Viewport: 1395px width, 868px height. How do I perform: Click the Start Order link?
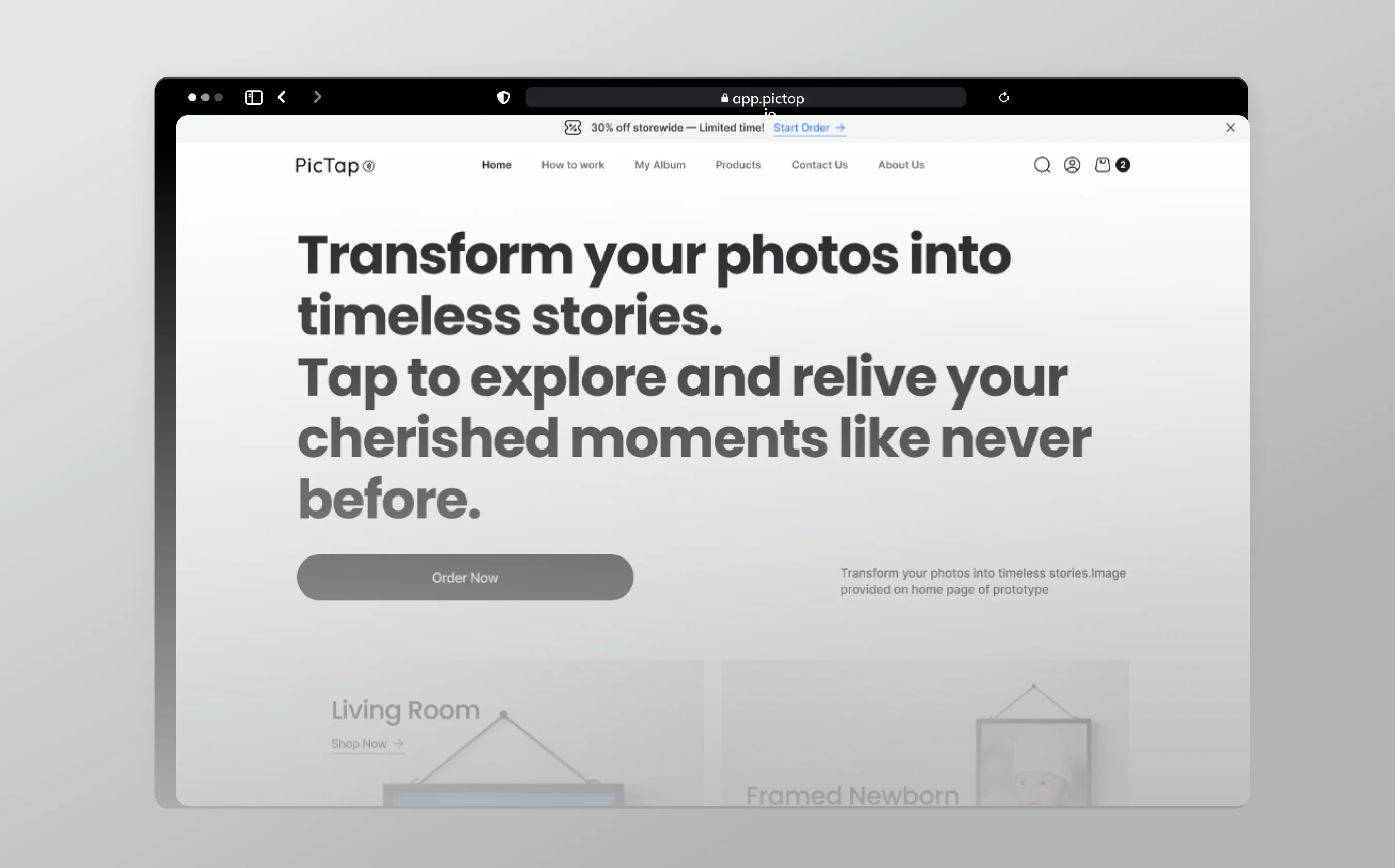(810, 128)
